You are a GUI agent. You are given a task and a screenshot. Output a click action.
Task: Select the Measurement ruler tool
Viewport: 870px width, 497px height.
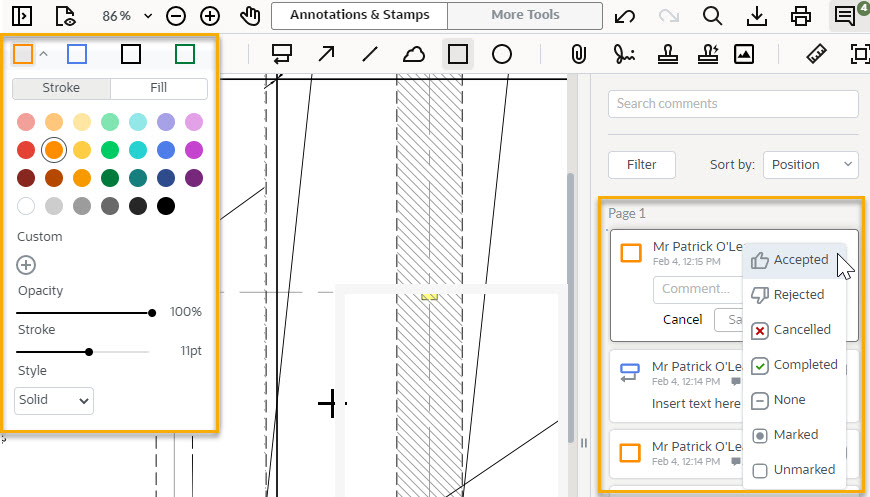(816, 54)
